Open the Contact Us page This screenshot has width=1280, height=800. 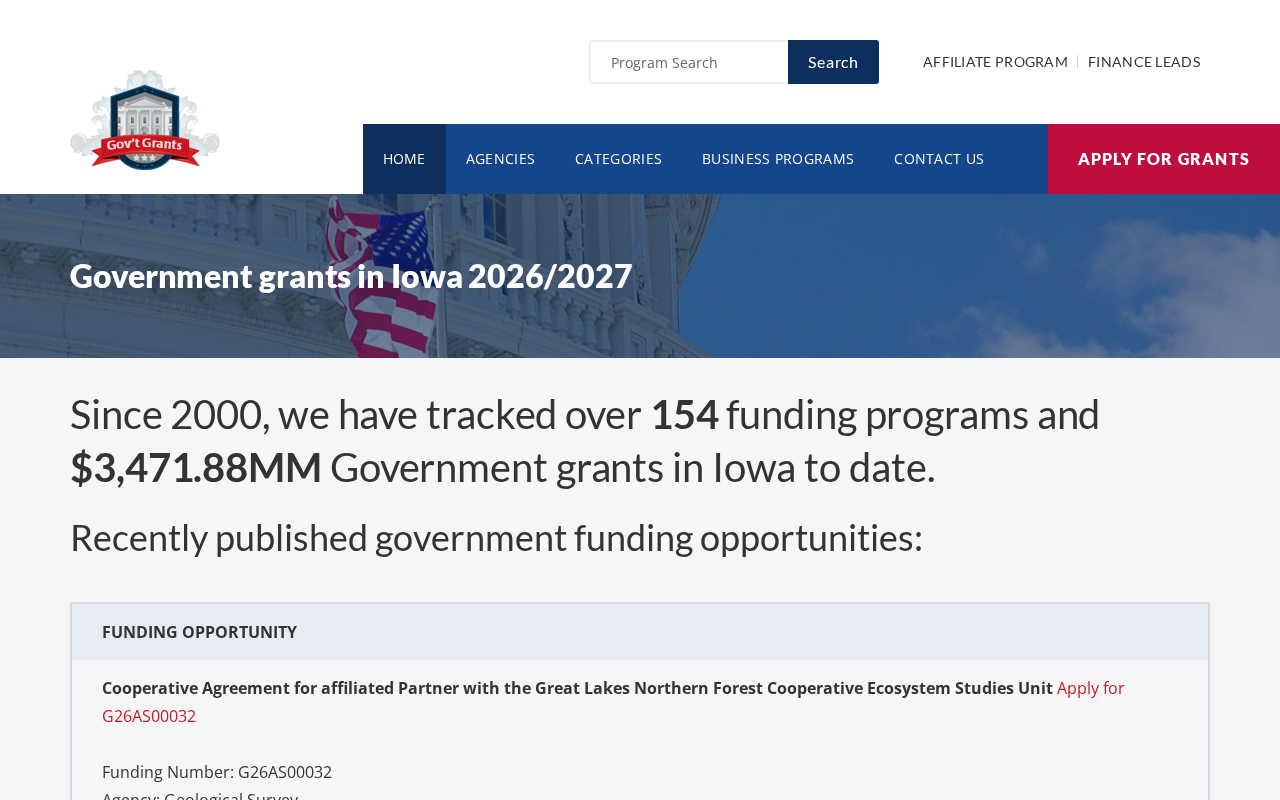tap(939, 159)
